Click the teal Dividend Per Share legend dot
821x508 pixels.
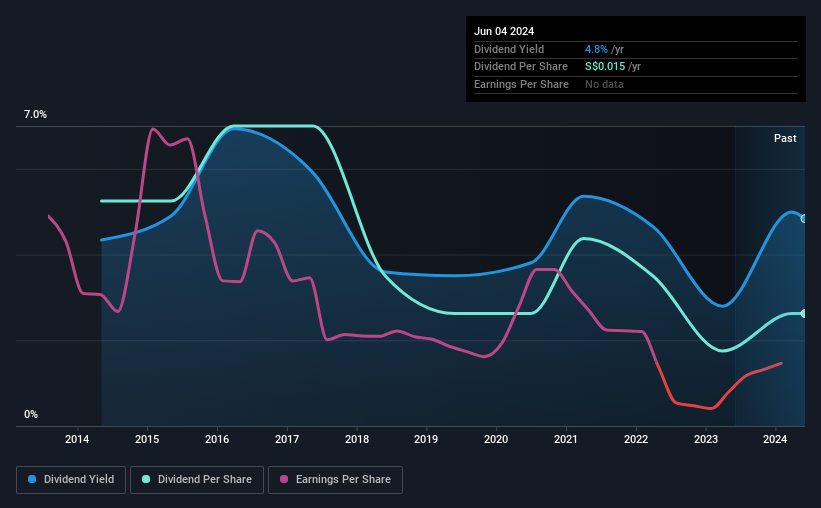point(146,479)
